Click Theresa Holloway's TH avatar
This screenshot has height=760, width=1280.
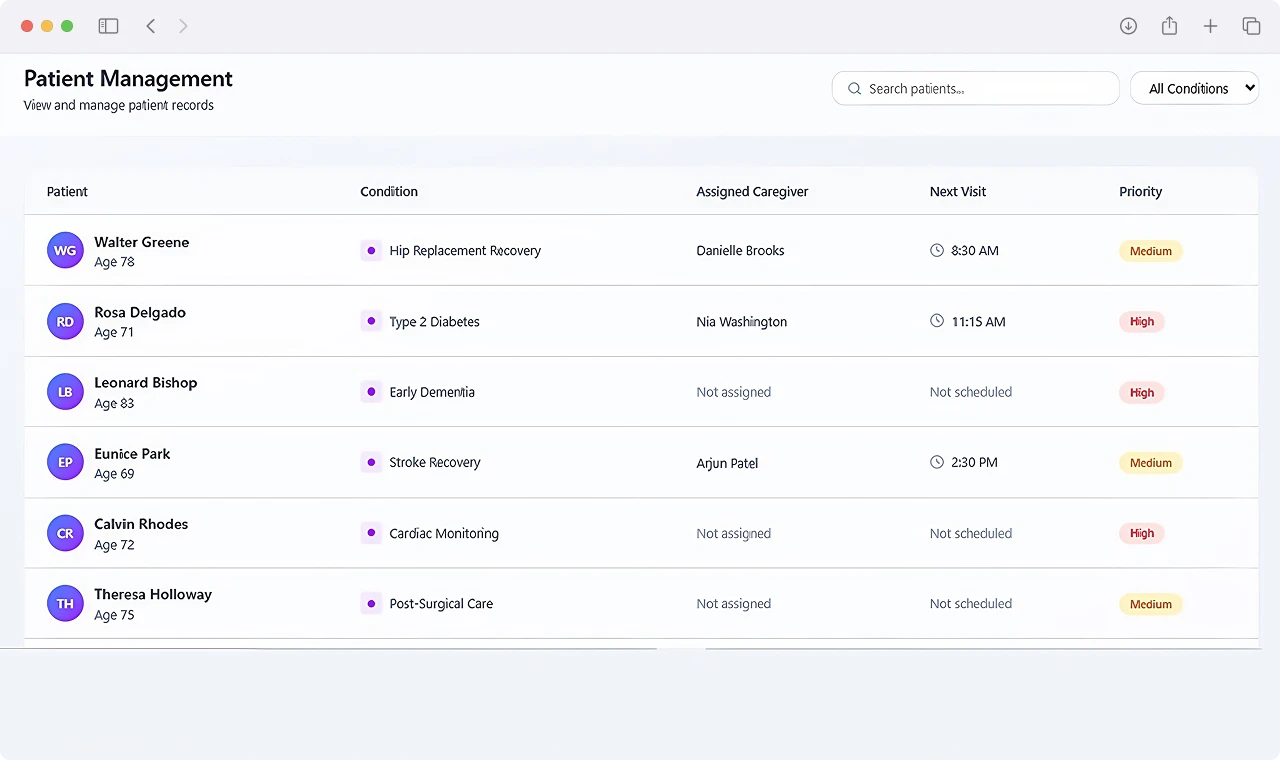65,603
